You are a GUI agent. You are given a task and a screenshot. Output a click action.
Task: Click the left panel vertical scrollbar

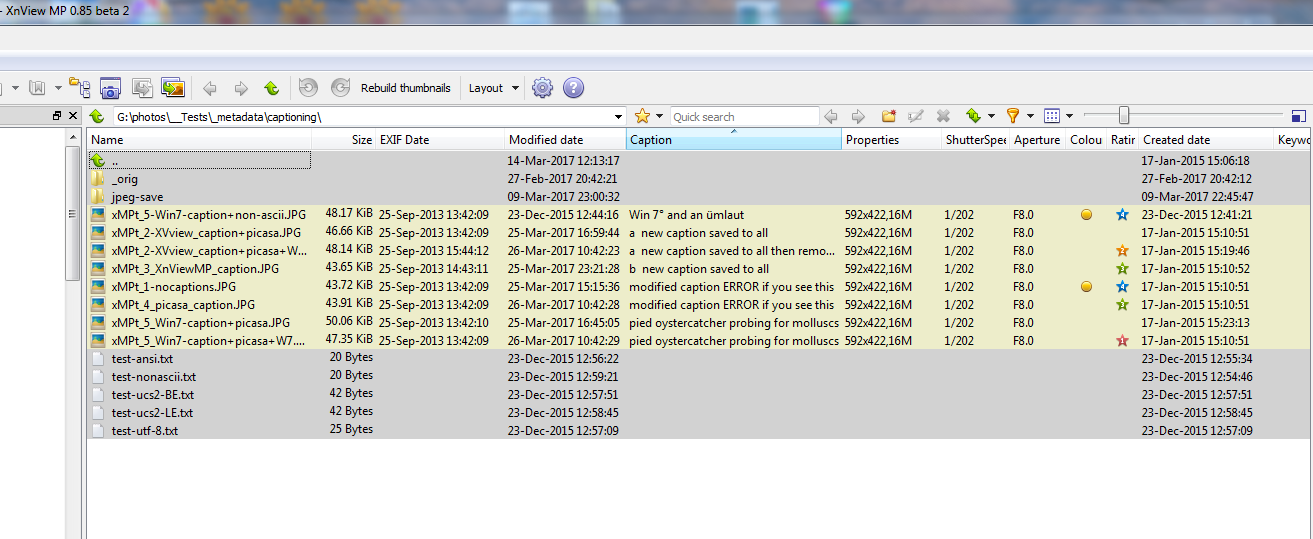coord(72,215)
